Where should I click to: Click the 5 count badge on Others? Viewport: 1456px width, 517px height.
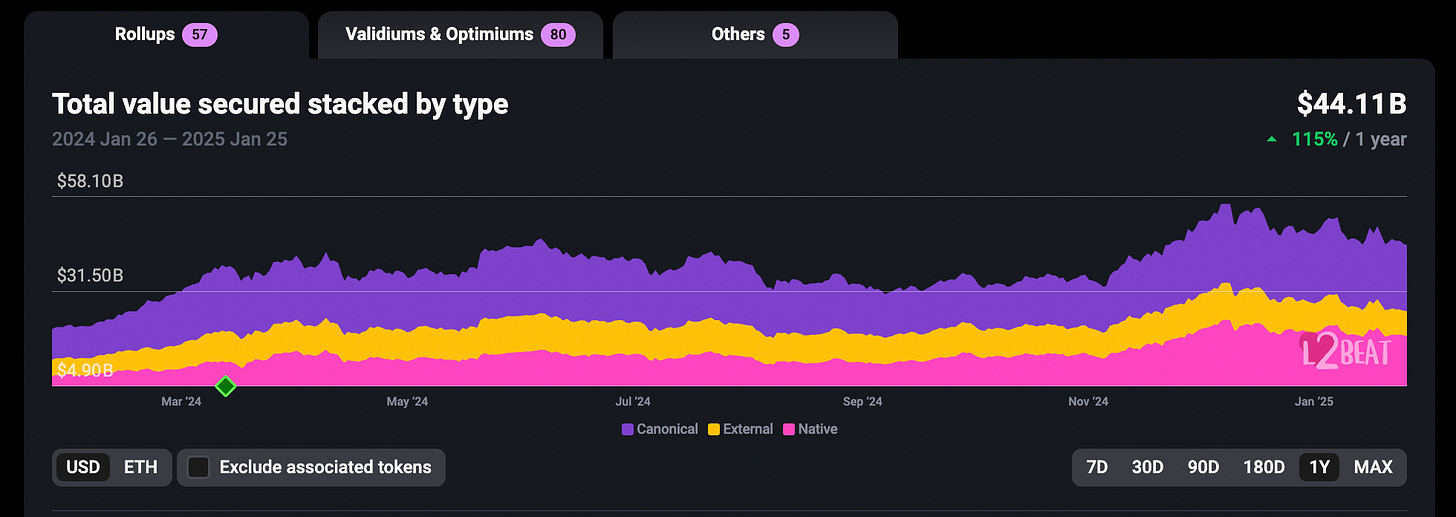click(786, 35)
